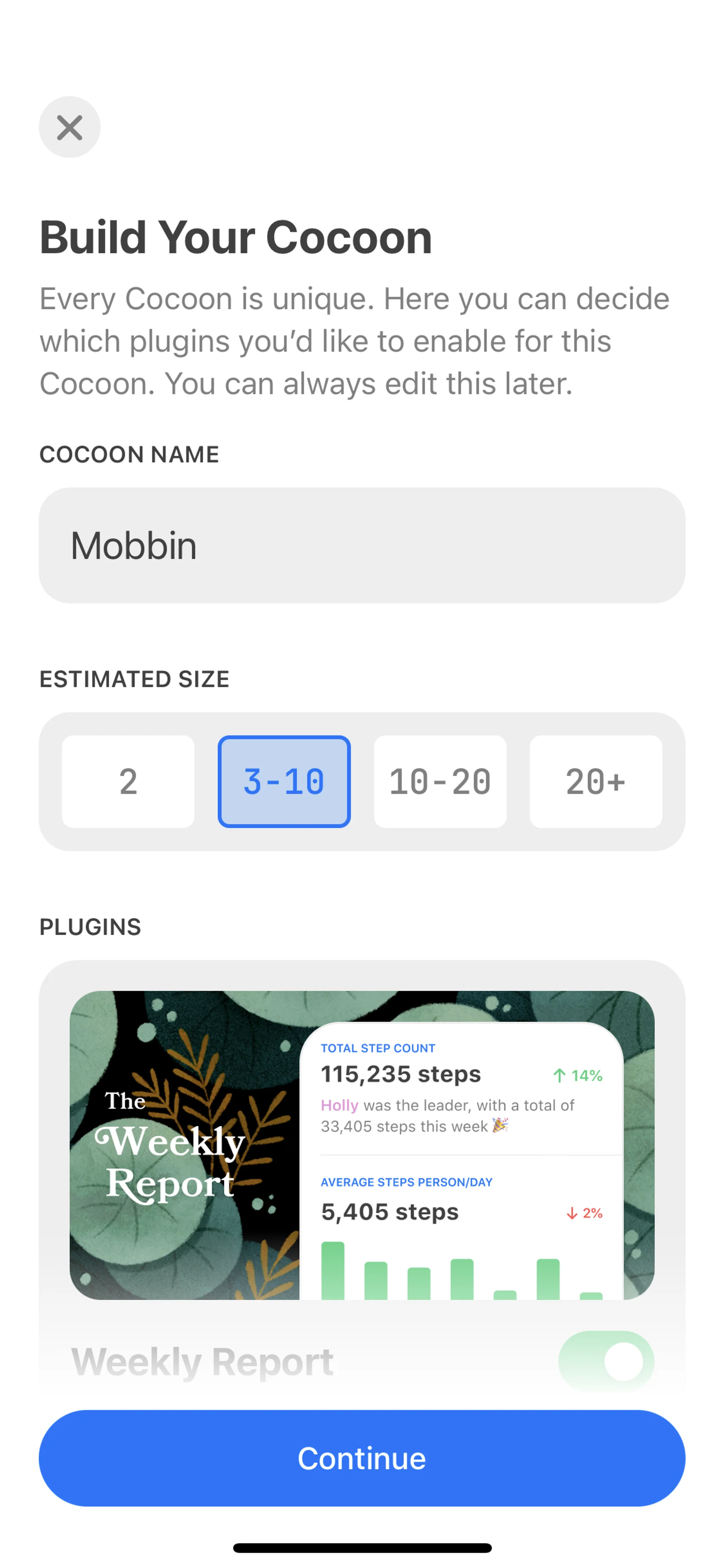Tap the Average Steps Person/Day label
The image size is (724, 1568).
click(406, 1182)
